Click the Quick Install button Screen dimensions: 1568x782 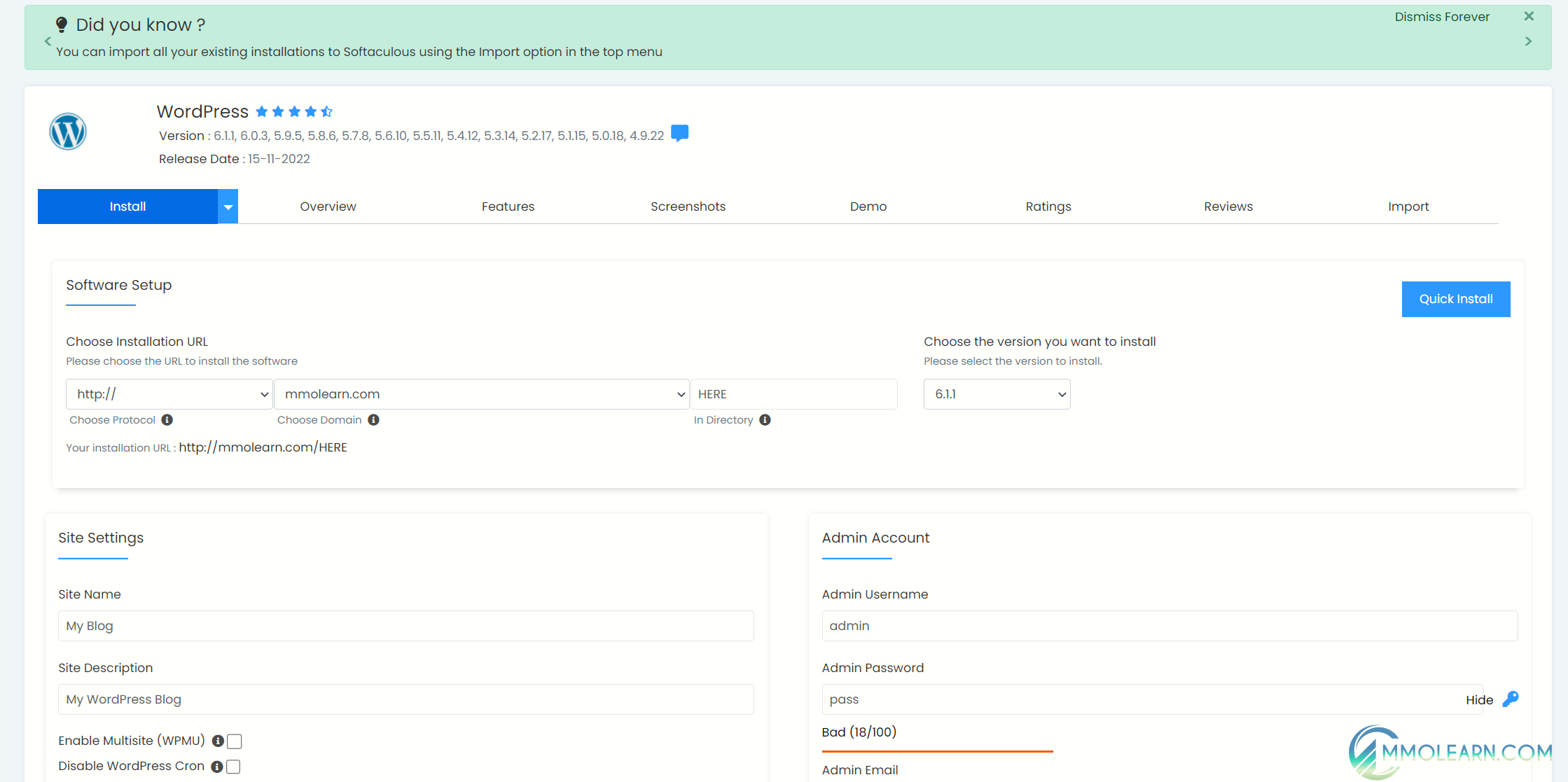[x=1456, y=299]
